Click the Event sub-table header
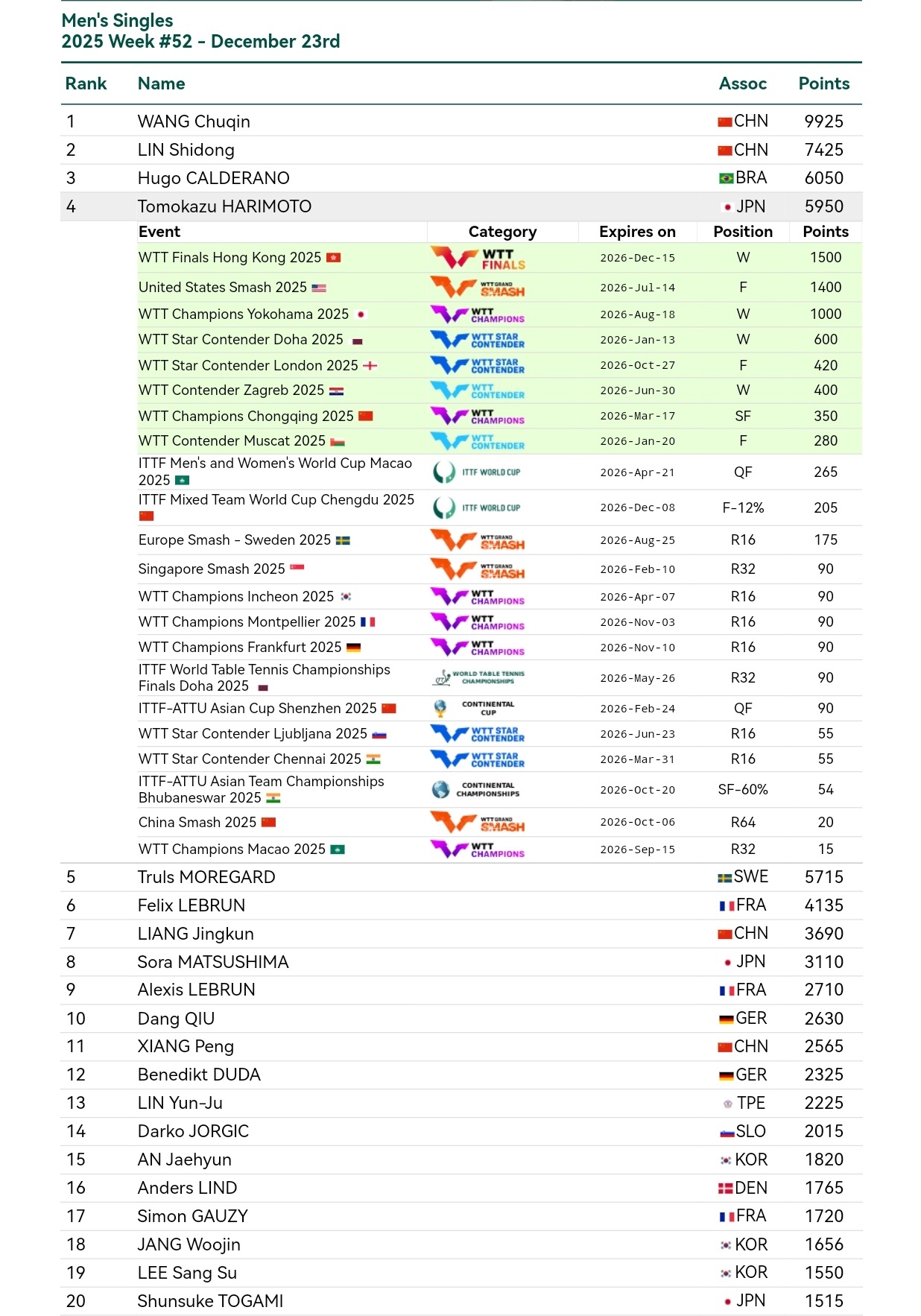The image size is (921, 1316). pyautogui.click(x=159, y=232)
